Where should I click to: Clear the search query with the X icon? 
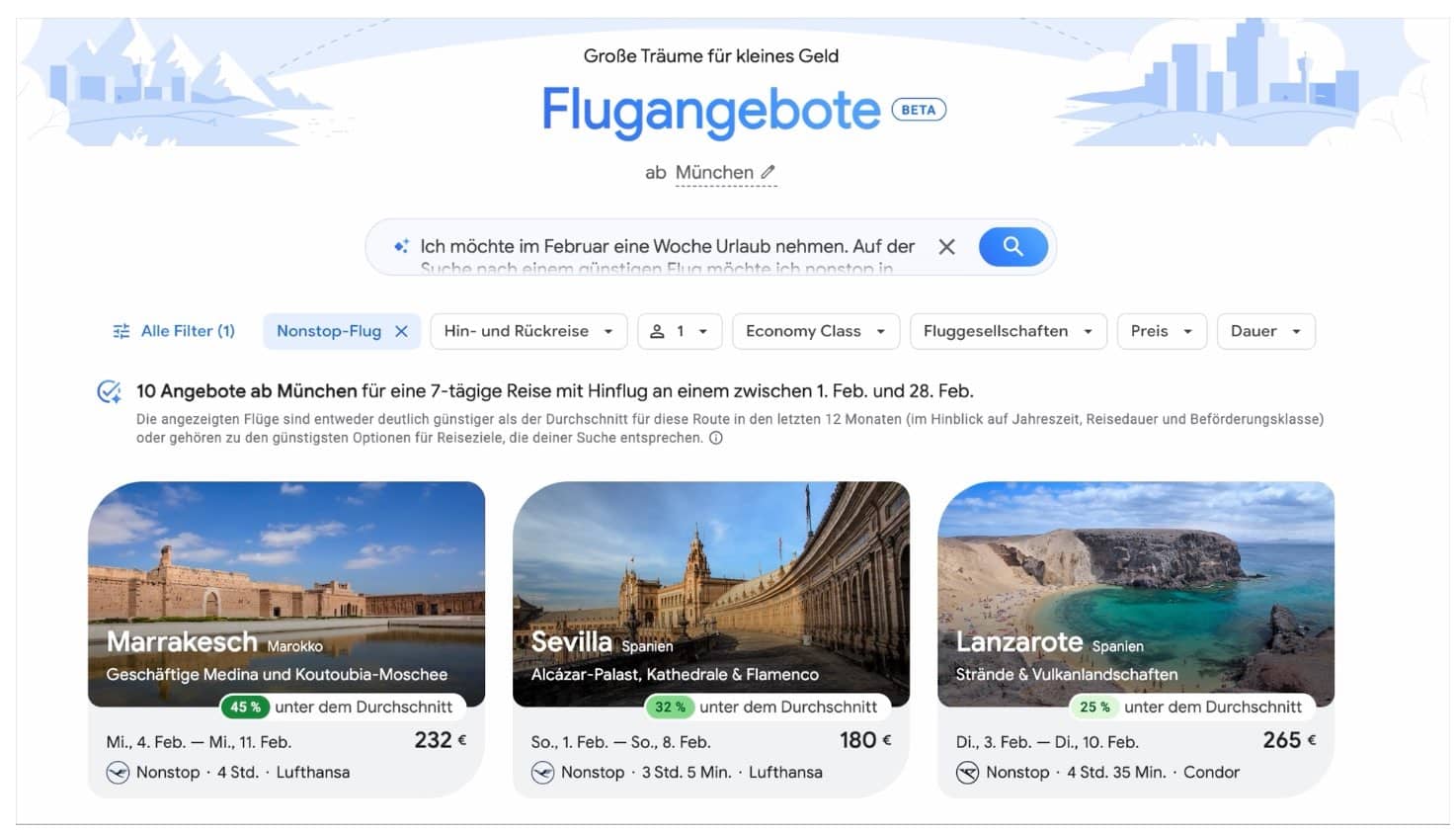946,246
